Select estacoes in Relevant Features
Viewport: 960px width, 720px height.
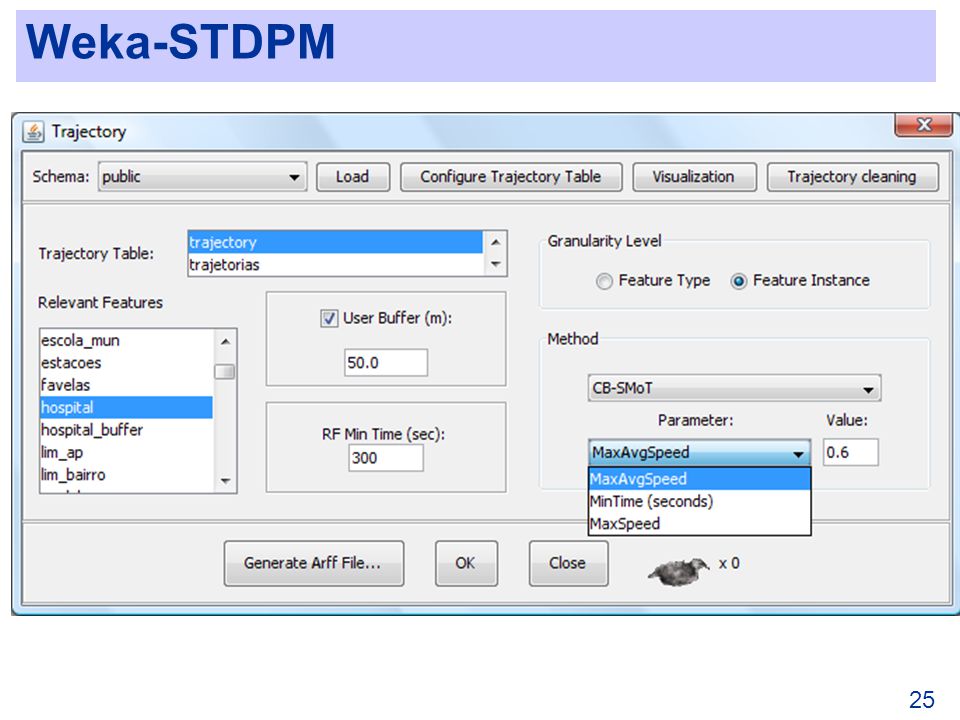coord(127,362)
